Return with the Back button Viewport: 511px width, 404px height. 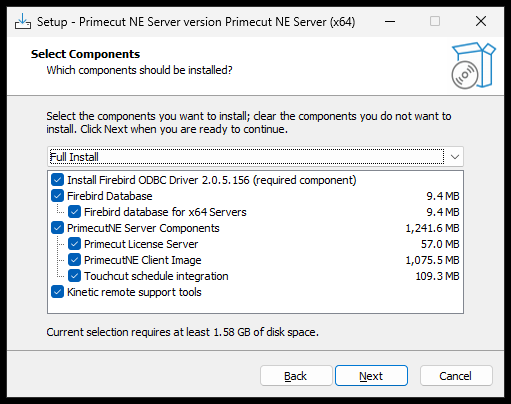pyautogui.click(x=296, y=376)
